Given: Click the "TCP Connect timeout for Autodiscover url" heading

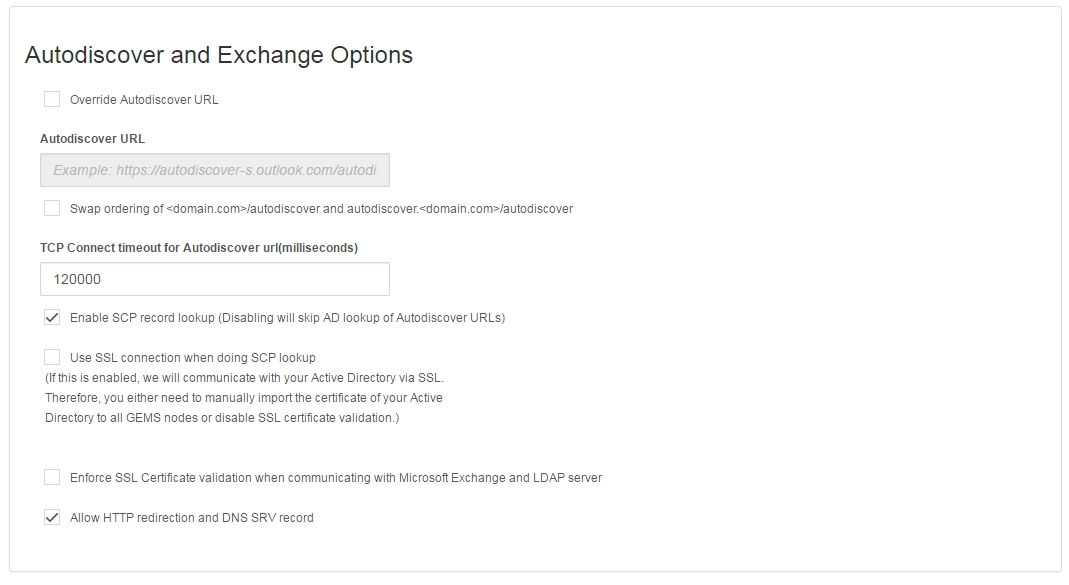Looking at the screenshot, I should click(199, 248).
